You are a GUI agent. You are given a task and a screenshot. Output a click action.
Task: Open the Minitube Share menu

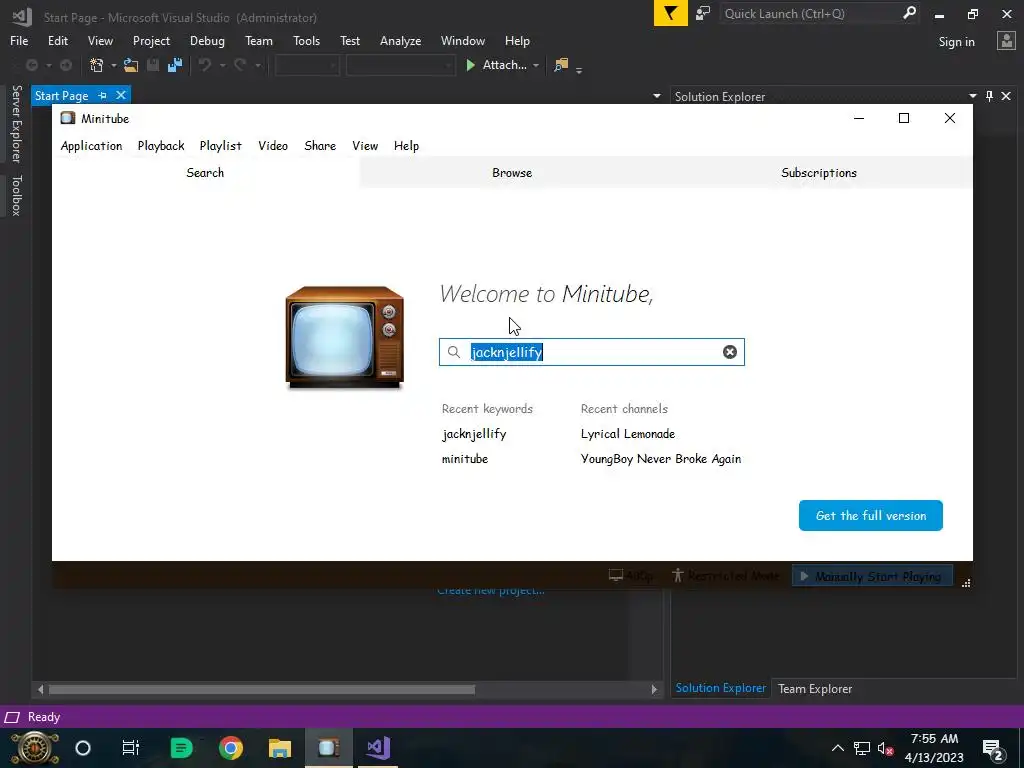pos(320,146)
